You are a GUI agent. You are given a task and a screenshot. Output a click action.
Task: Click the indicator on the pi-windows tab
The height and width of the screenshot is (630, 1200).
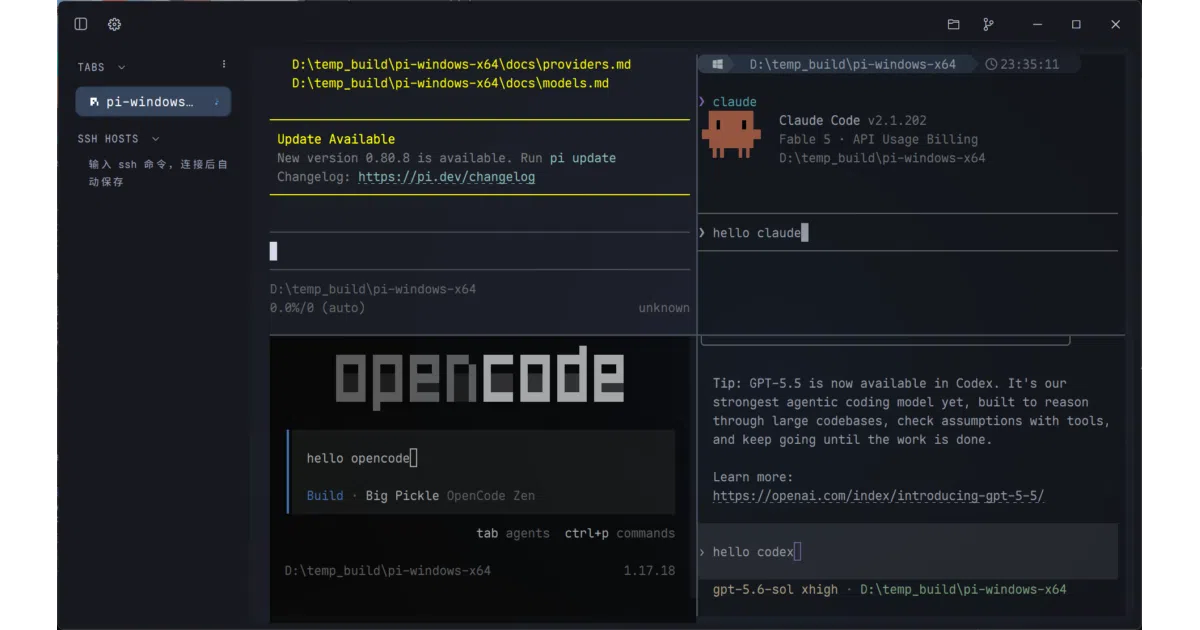[217, 102]
